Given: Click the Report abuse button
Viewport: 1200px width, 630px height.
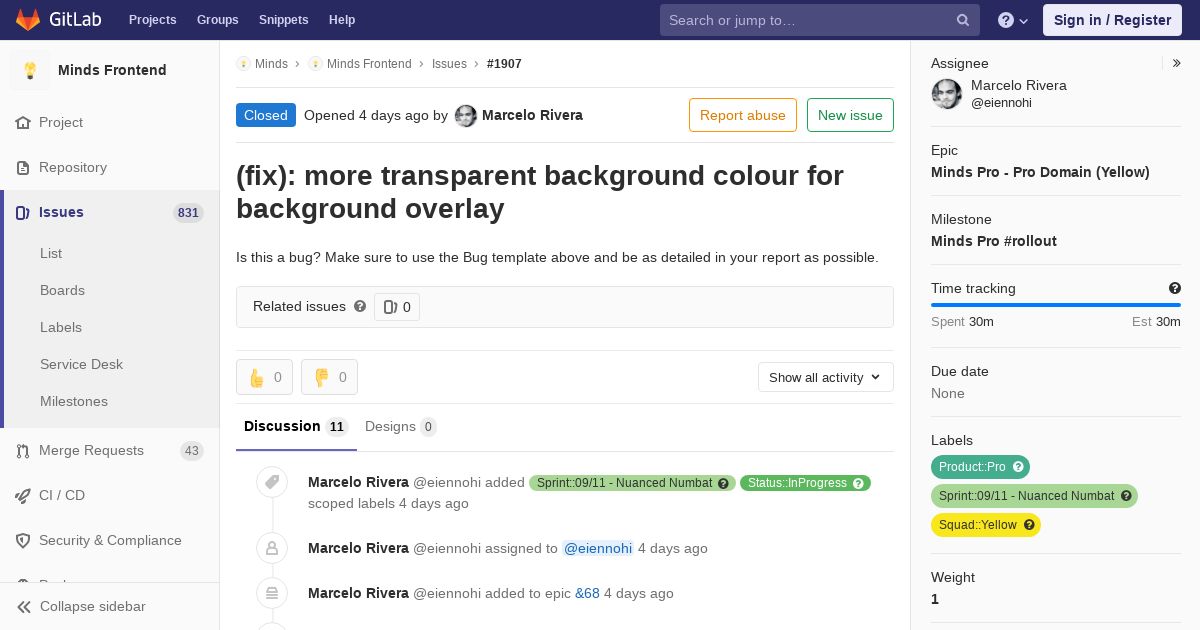Looking at the screenshot, I should 743,115.
